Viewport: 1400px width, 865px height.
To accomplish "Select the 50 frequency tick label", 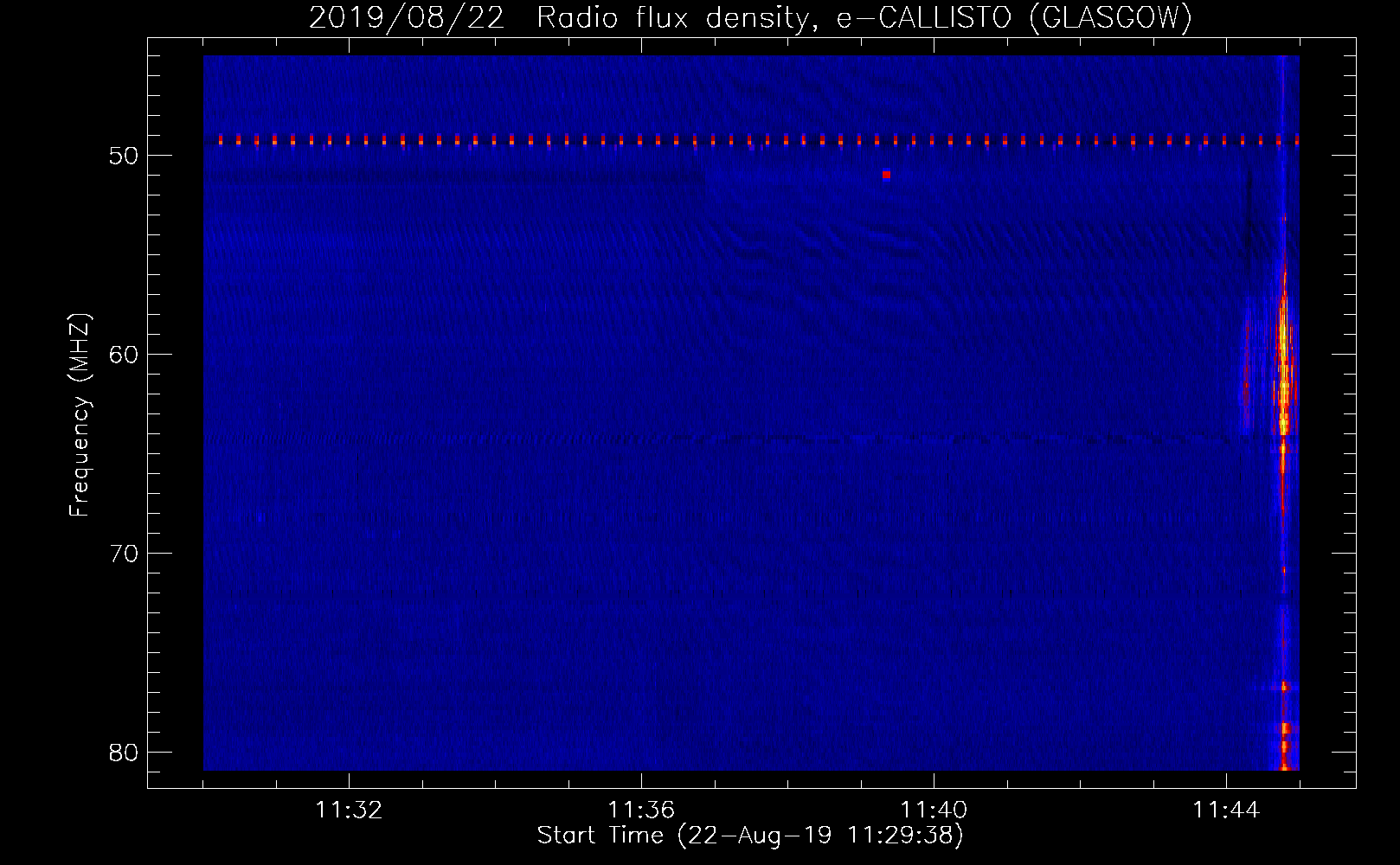I will coord(125,156).
